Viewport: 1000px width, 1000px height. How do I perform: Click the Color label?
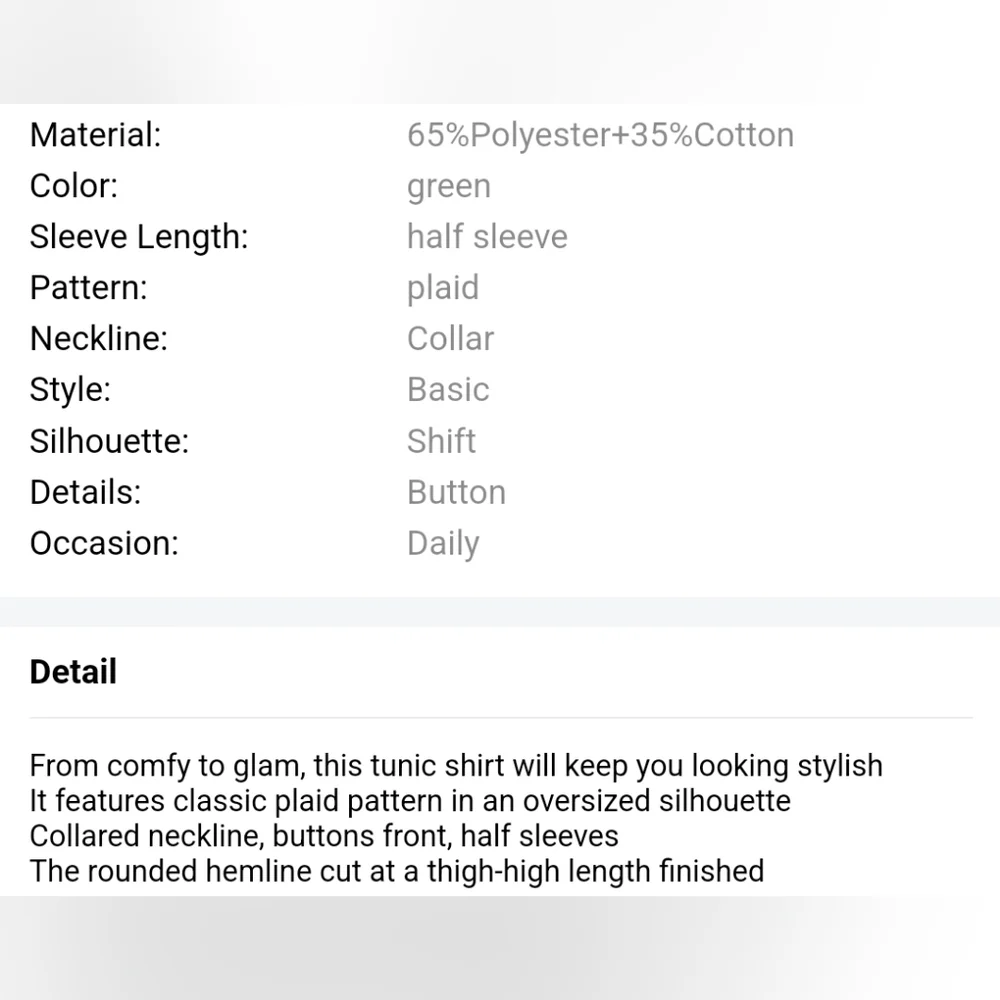click(x=74, y=186)
